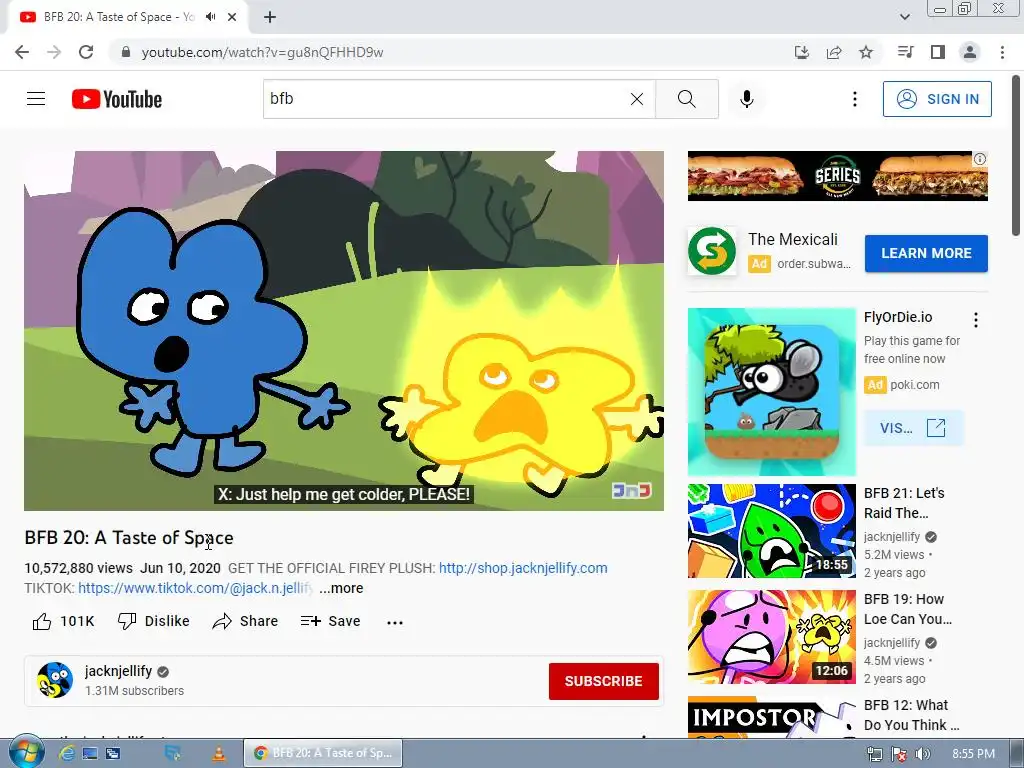Click LEARN MORE on The Mexicali ad
1024x768 pixels.
tap(926, 253)
